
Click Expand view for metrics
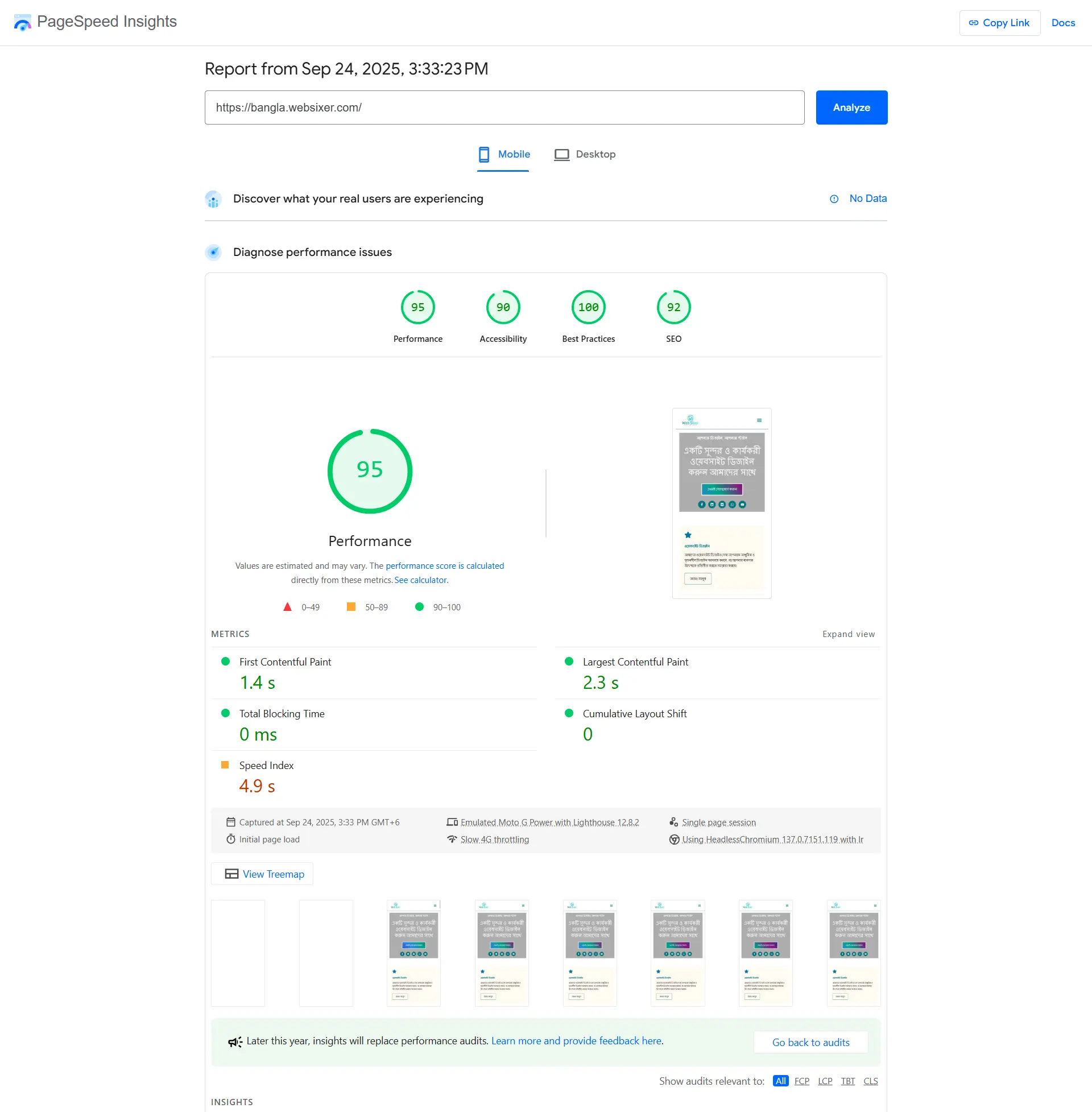point(848,634)
